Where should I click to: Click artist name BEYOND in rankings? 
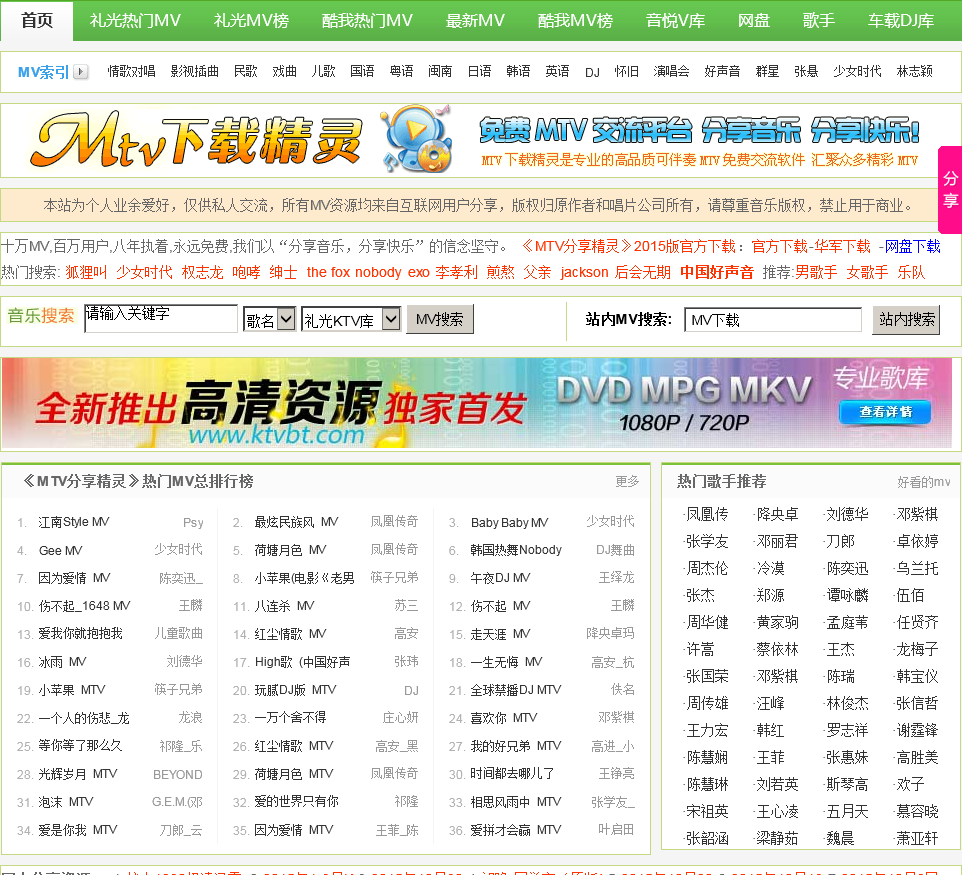[177, 775]
